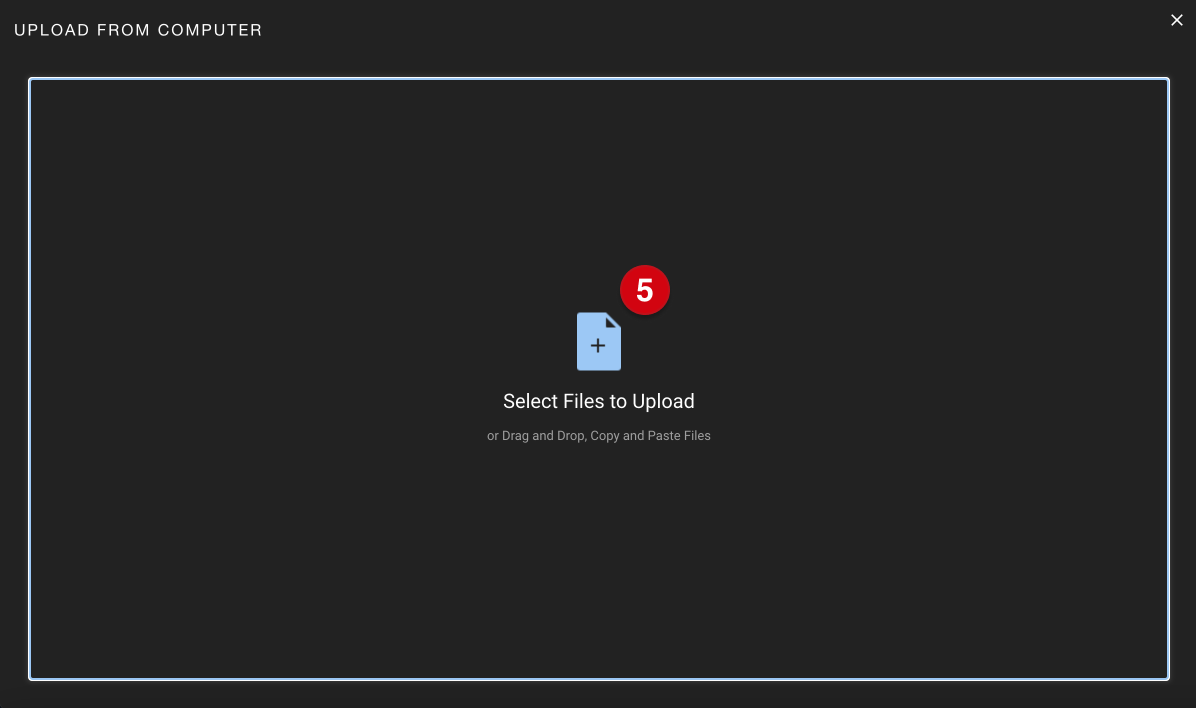Click the left side of drop zone

coord(229,378)
